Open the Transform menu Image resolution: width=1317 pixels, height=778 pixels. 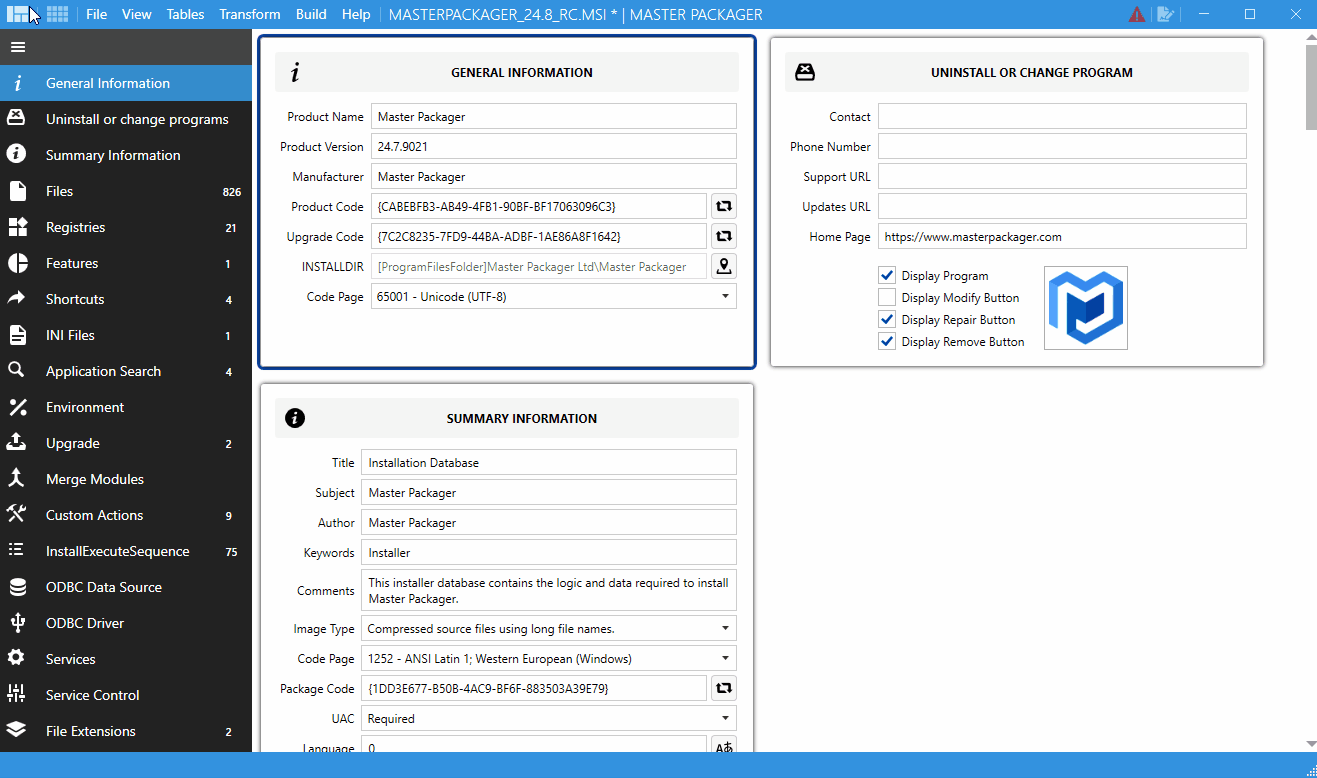pos(250,14)
